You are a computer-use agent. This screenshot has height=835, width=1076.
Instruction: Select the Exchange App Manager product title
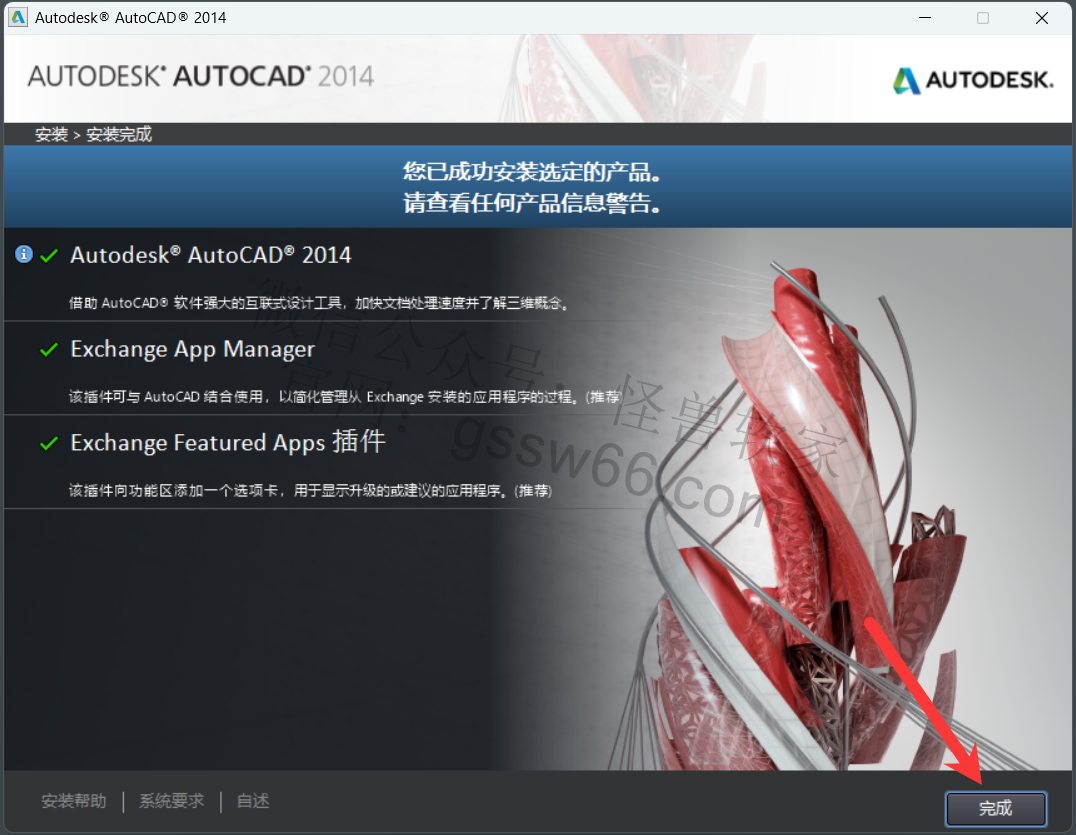click(x=192, y=349)
